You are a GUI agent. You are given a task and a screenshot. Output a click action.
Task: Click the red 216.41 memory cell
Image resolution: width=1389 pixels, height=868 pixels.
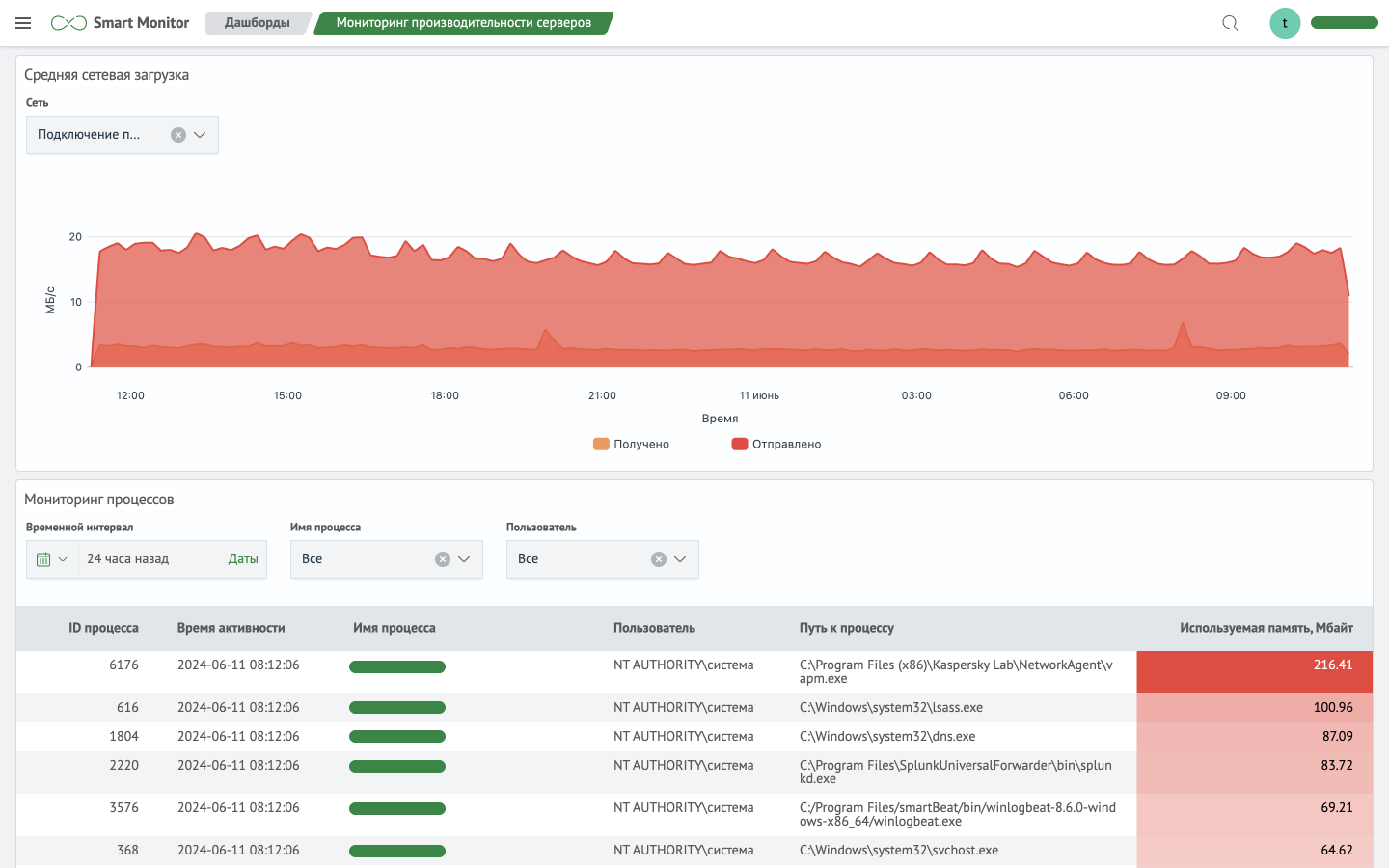(x=1254, y=671)
